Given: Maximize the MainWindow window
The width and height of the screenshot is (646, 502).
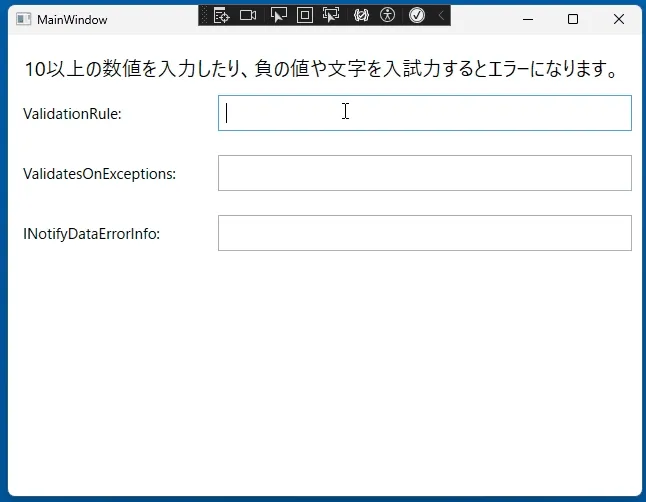Looking at the screenshot, I should point(573,19).
